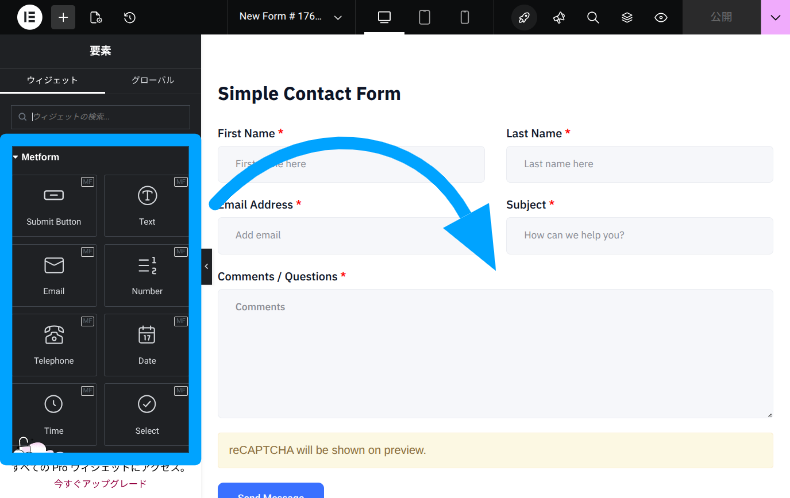
Task: Click the add element plus icon
Action: pos(63,17)
